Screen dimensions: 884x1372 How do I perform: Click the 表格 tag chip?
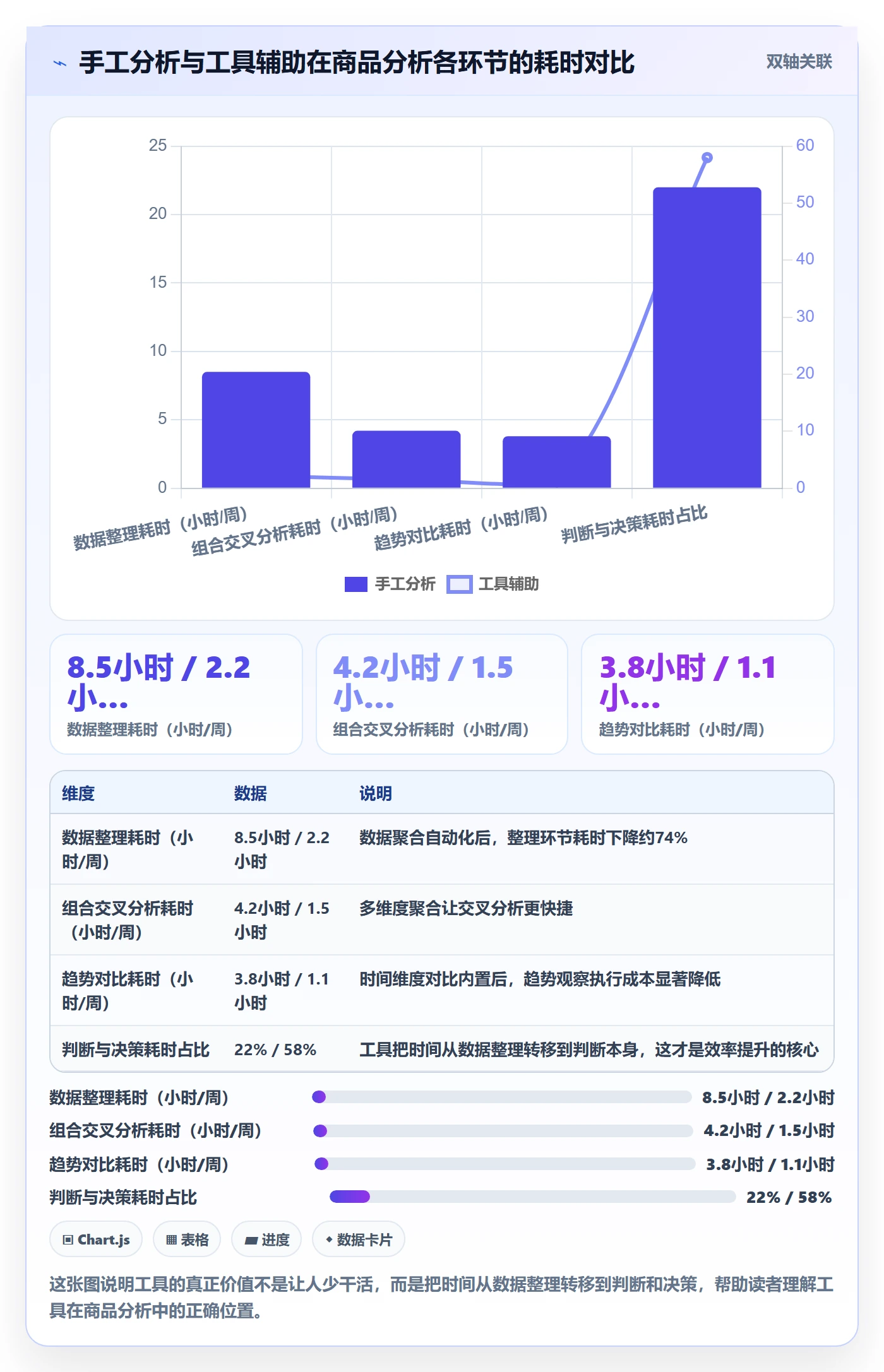[x=187, y=1239]
